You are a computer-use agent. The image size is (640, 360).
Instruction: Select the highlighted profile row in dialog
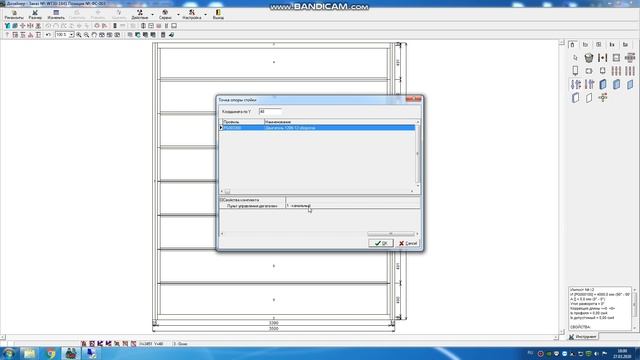coord(318,128)
